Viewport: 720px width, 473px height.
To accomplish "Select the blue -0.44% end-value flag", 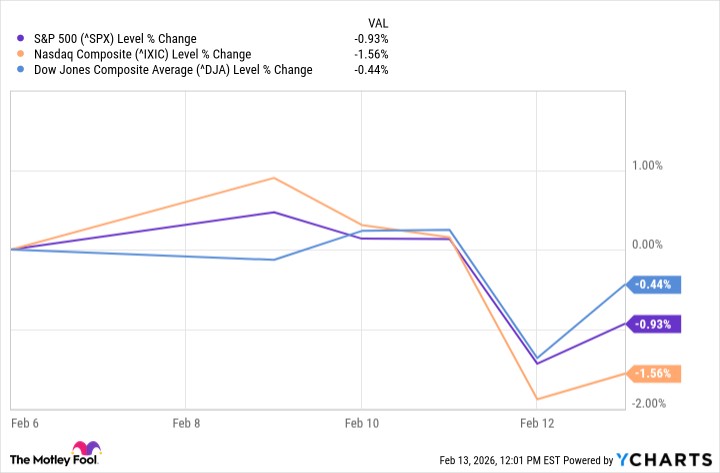I will click(x=655, y=284).
